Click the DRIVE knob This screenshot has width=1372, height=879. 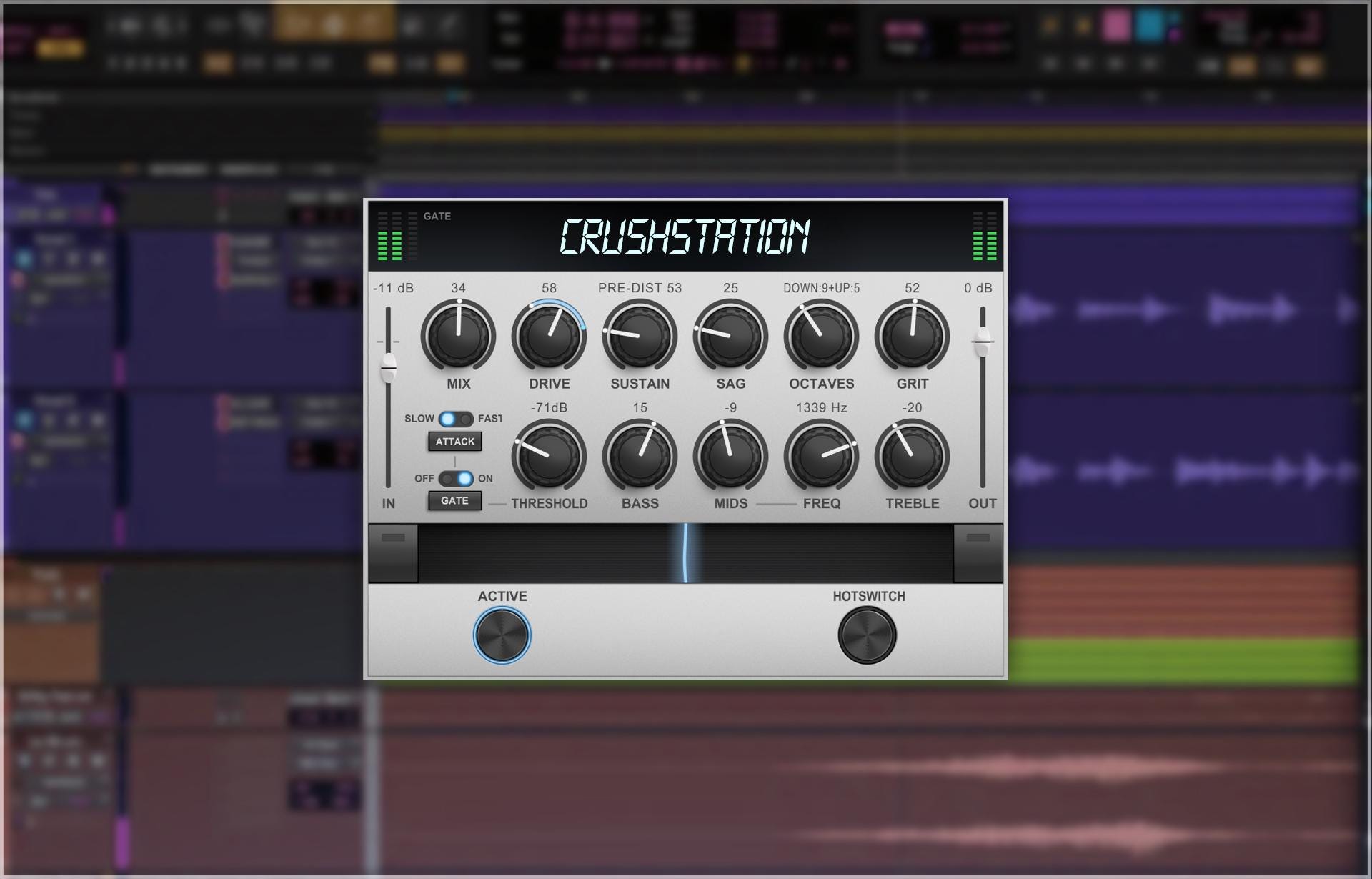pos(549,336)
